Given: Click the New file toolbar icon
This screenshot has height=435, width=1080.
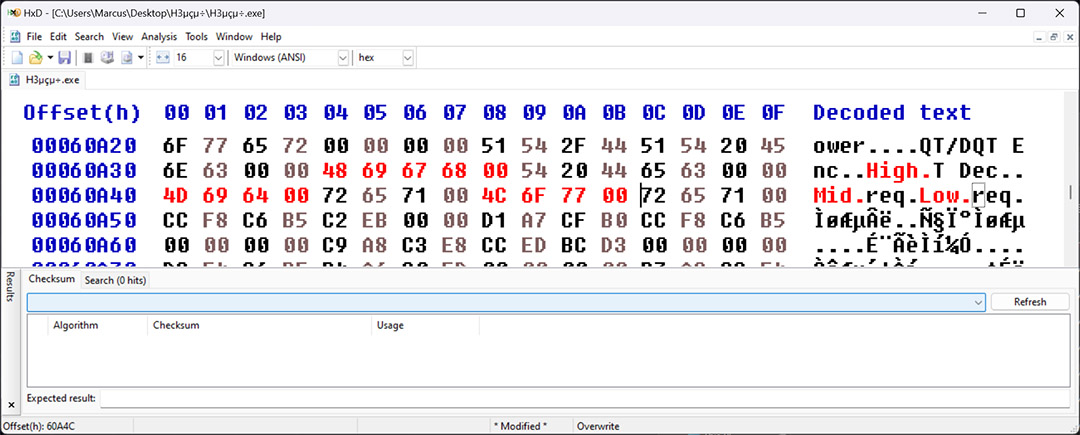Looking at the screenshot, I should [17, 58].
